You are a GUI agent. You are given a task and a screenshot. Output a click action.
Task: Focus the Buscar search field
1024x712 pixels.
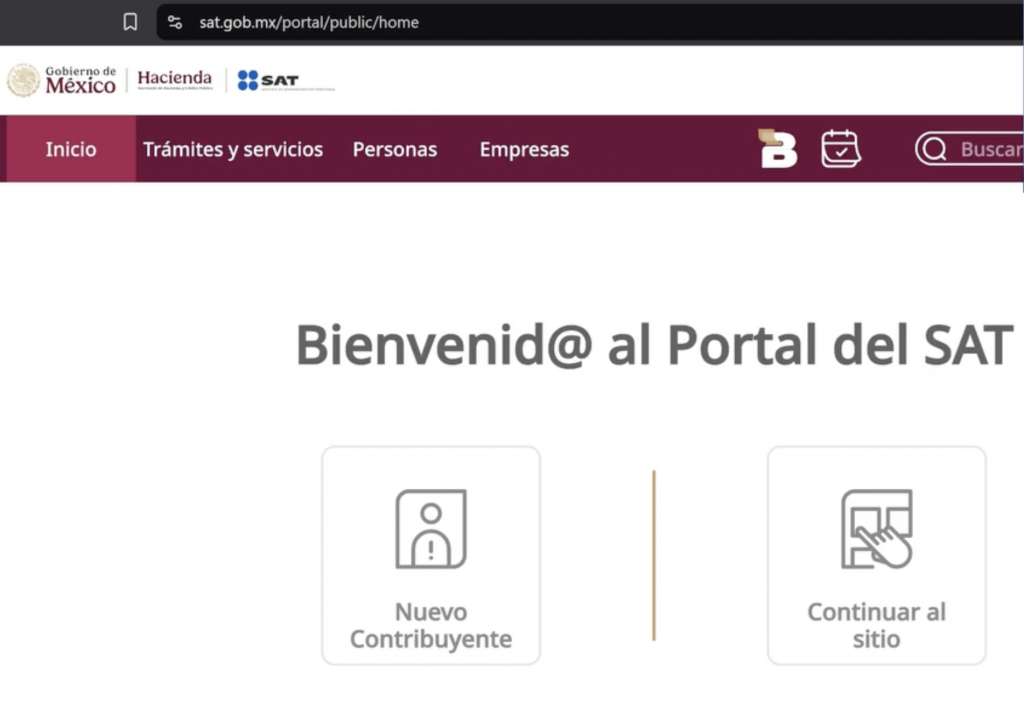pyautogui.click(x=990, y=149)
